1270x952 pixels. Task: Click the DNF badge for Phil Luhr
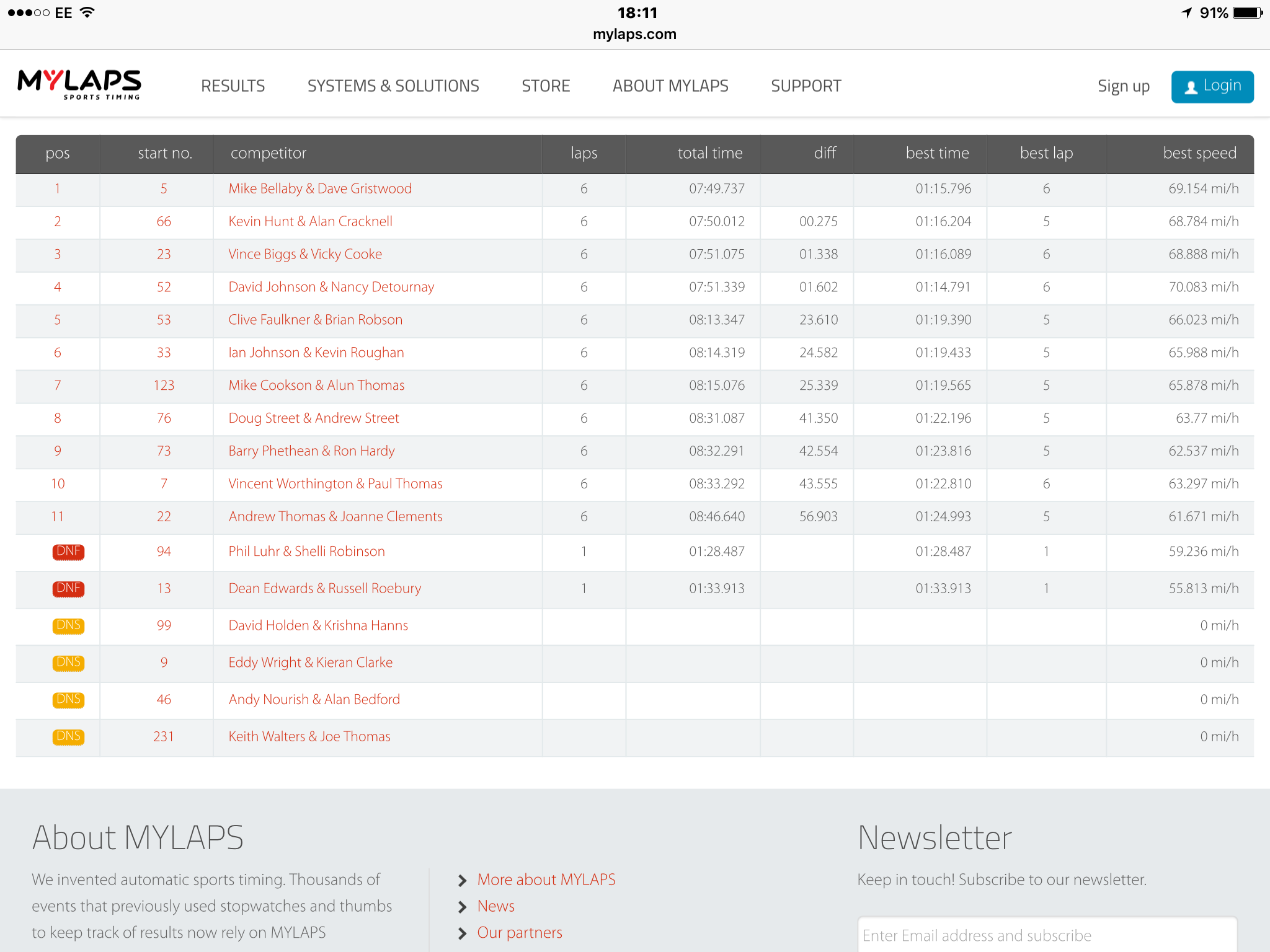click(68, 552)
